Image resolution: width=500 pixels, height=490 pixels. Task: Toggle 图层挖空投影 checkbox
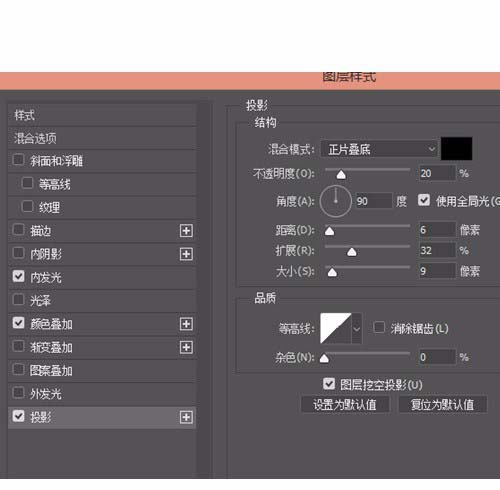click(329, 384)
